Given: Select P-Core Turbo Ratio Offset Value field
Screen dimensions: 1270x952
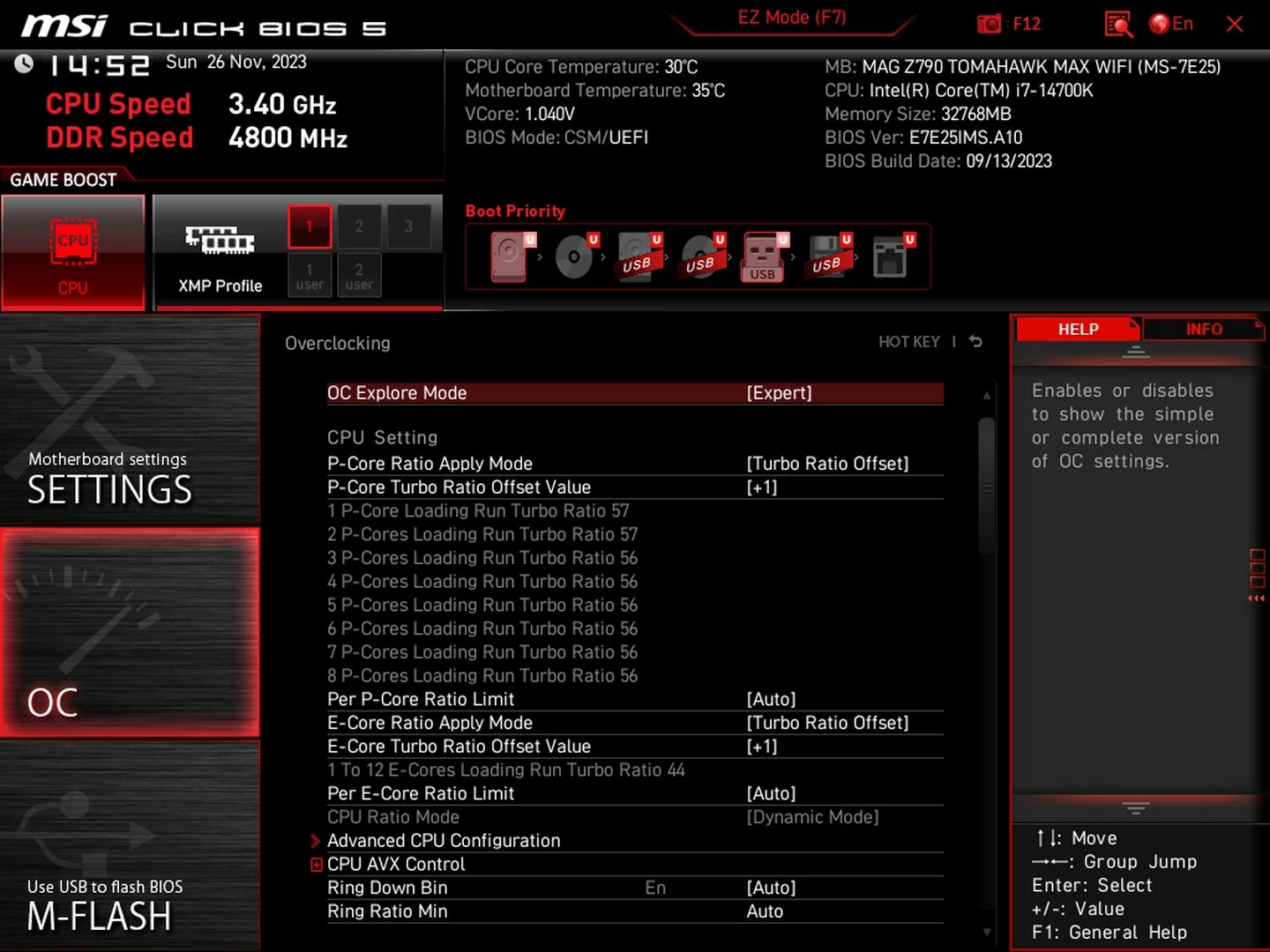Looking at the screenshot, I should coord(762,487).
